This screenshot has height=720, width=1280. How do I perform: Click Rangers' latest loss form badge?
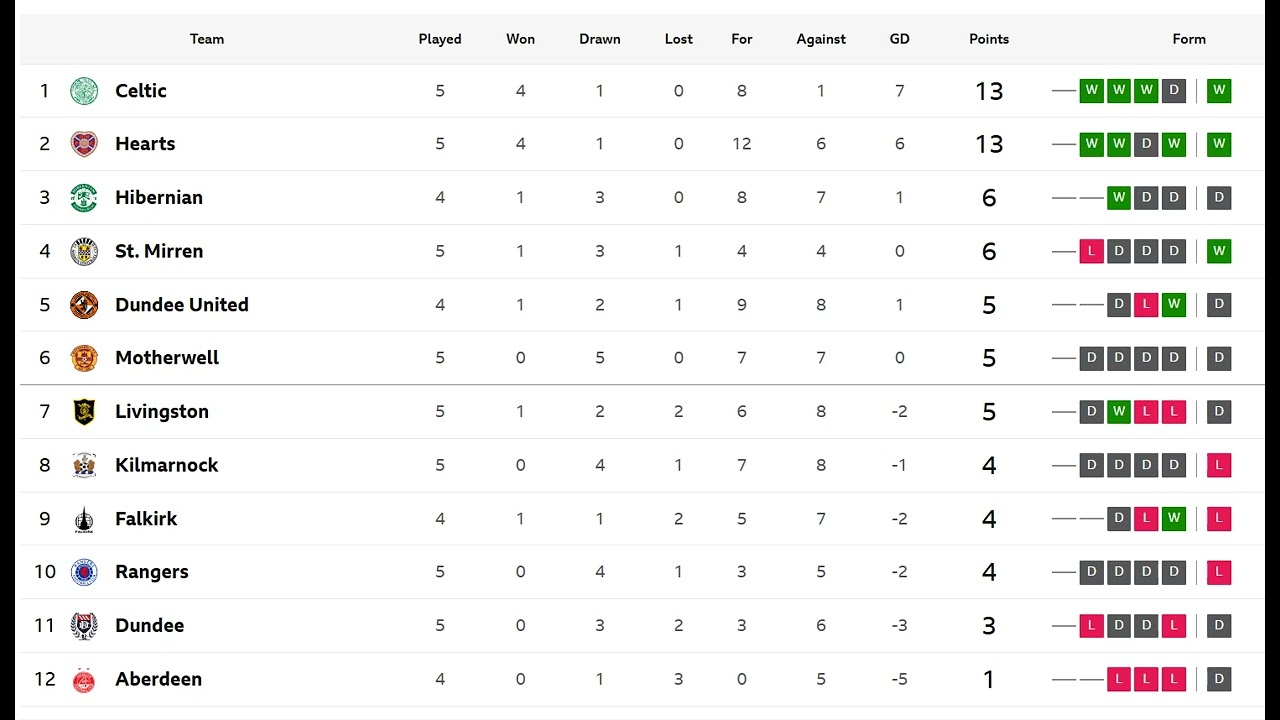click(1218, 572)
